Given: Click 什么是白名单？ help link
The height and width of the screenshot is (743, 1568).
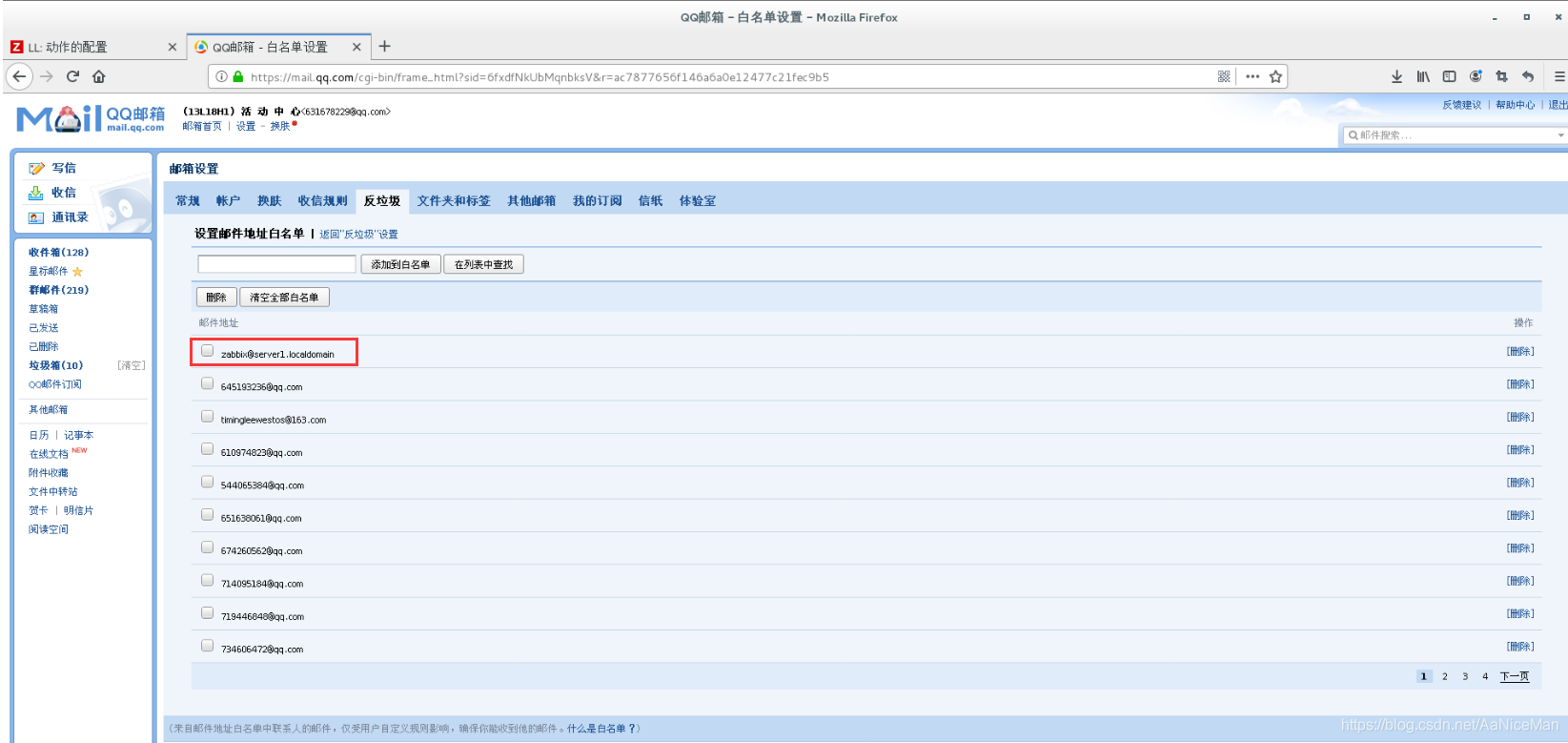Looking at the screenshot, I should (601, 729).
